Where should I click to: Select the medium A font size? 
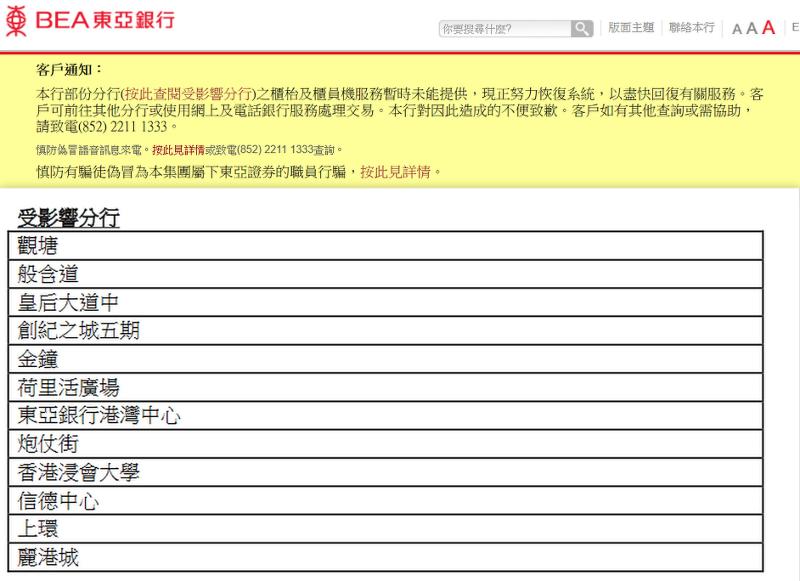point(751,29)
